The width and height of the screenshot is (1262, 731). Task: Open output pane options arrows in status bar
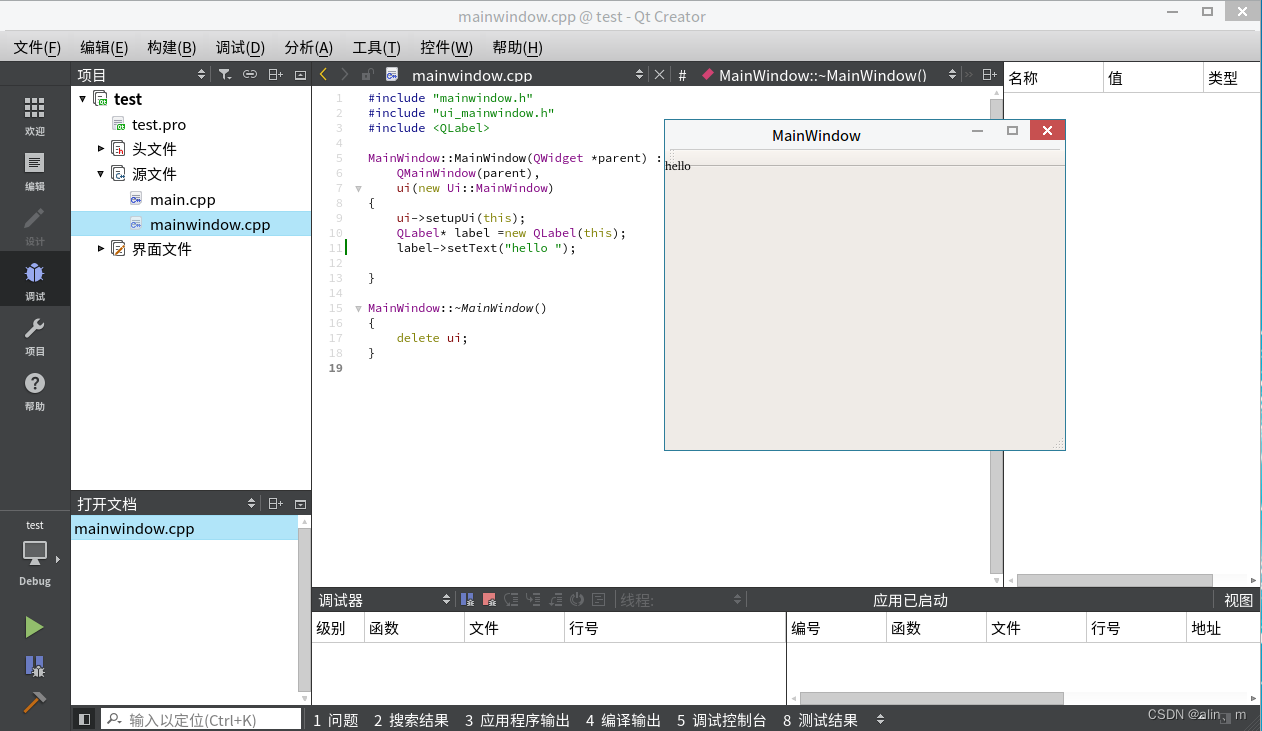880,719
